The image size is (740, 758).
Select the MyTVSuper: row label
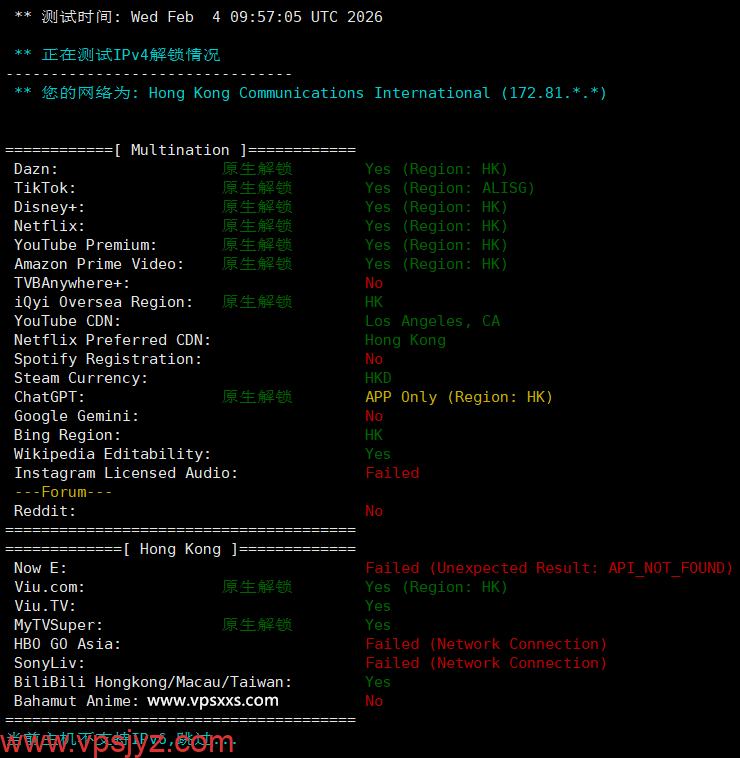click(54, 625)
